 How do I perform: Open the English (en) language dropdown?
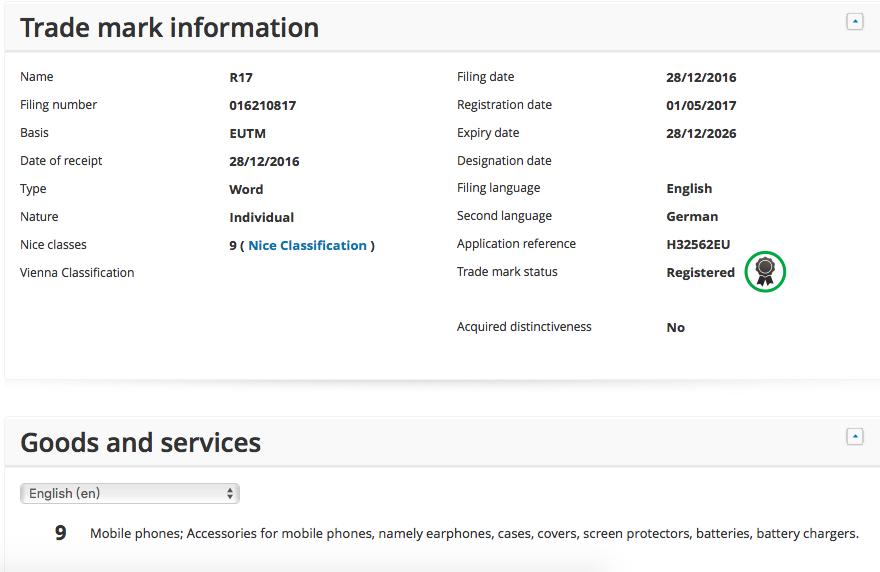click(130, 493)
